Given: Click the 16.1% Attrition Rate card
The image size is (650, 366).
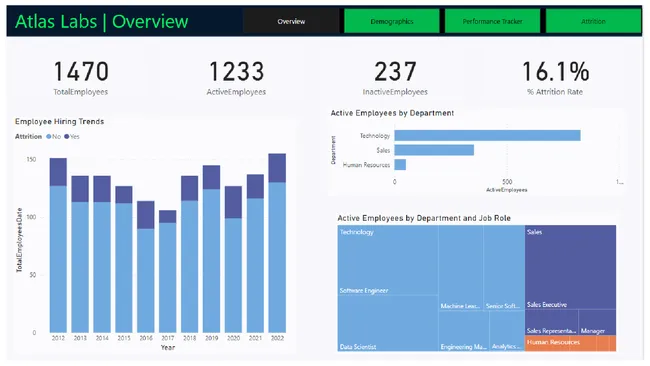Looking at the screenshot, I should click(x=555, y=78).
